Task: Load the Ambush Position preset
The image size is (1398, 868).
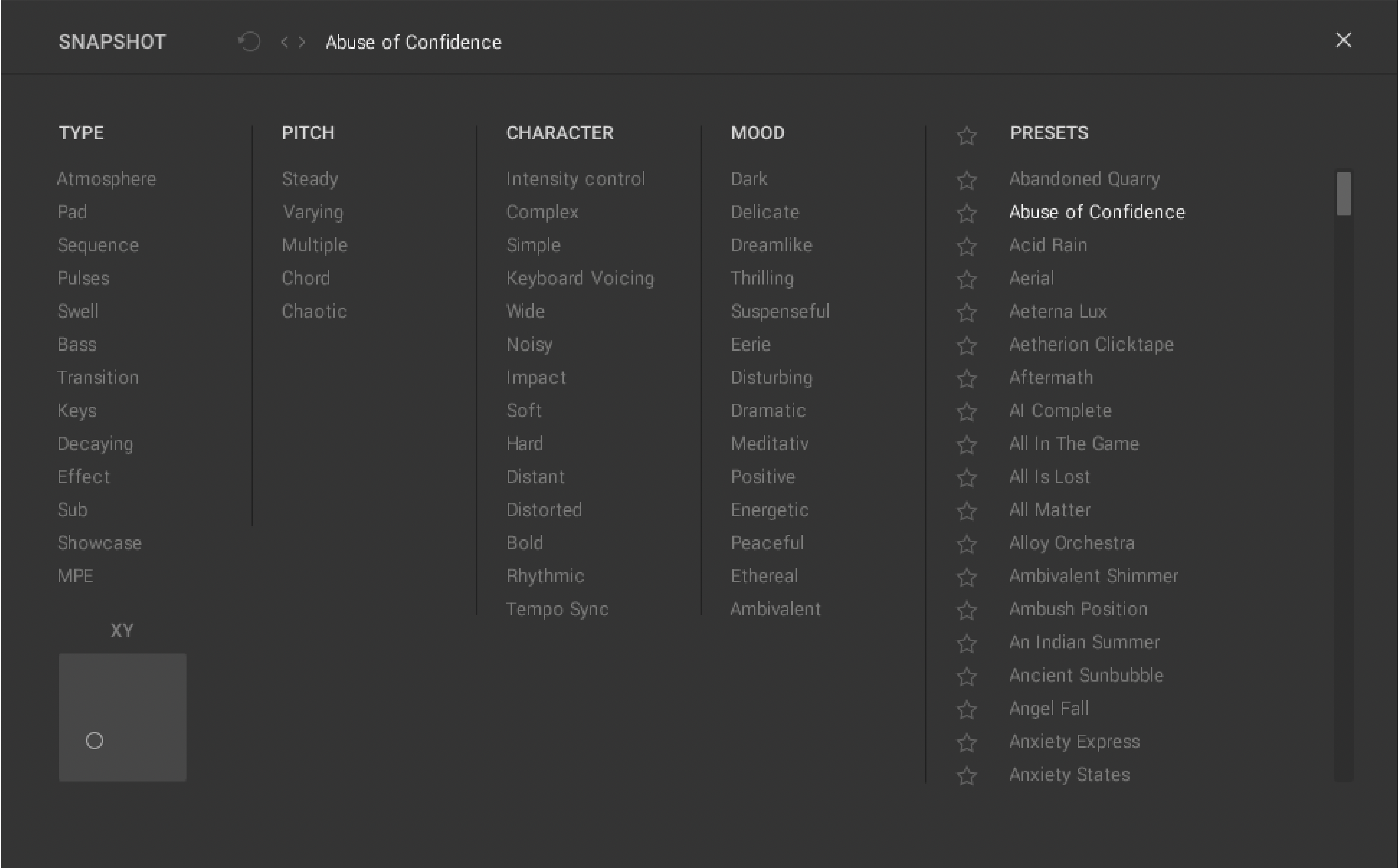Action: click(1078, 608)
